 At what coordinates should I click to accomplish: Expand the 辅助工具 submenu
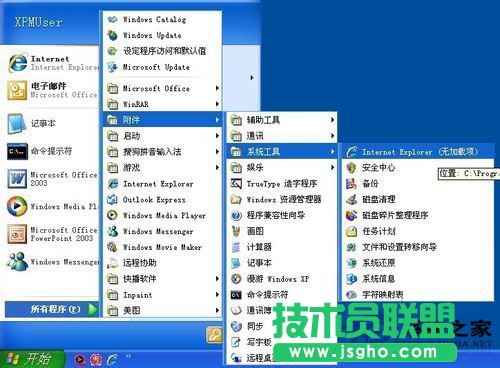(x=282, y=120)
